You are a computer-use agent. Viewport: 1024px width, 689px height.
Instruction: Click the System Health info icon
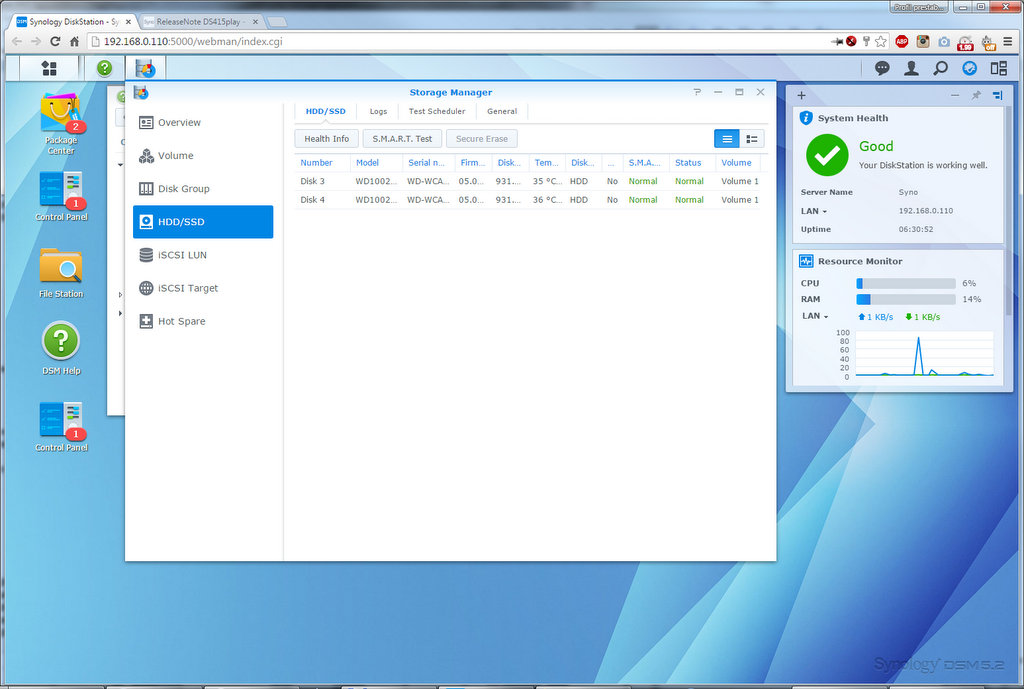coord(807,118)
